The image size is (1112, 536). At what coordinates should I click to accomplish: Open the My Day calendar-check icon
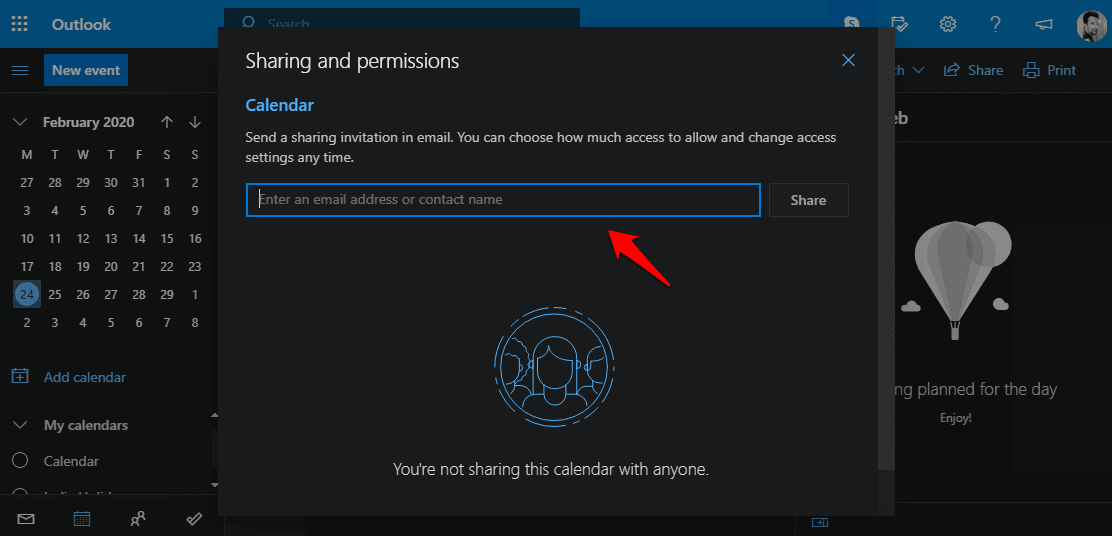899,24
